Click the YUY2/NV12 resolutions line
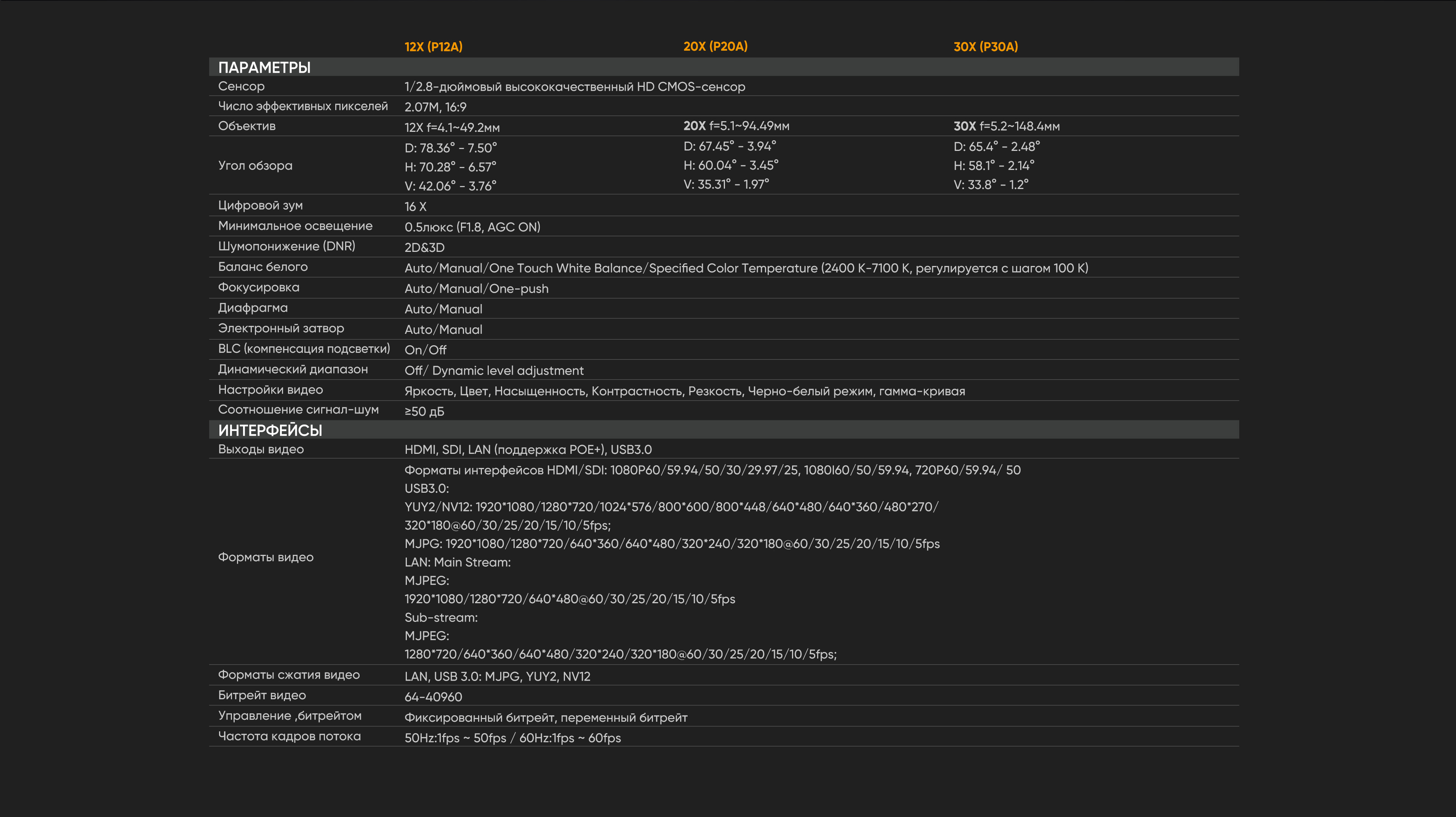Image resolution: width=1456 pixels, height=817 pixels. (672, 507)
